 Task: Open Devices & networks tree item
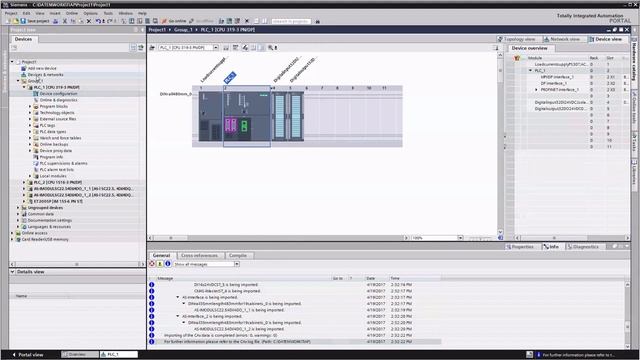45,75
